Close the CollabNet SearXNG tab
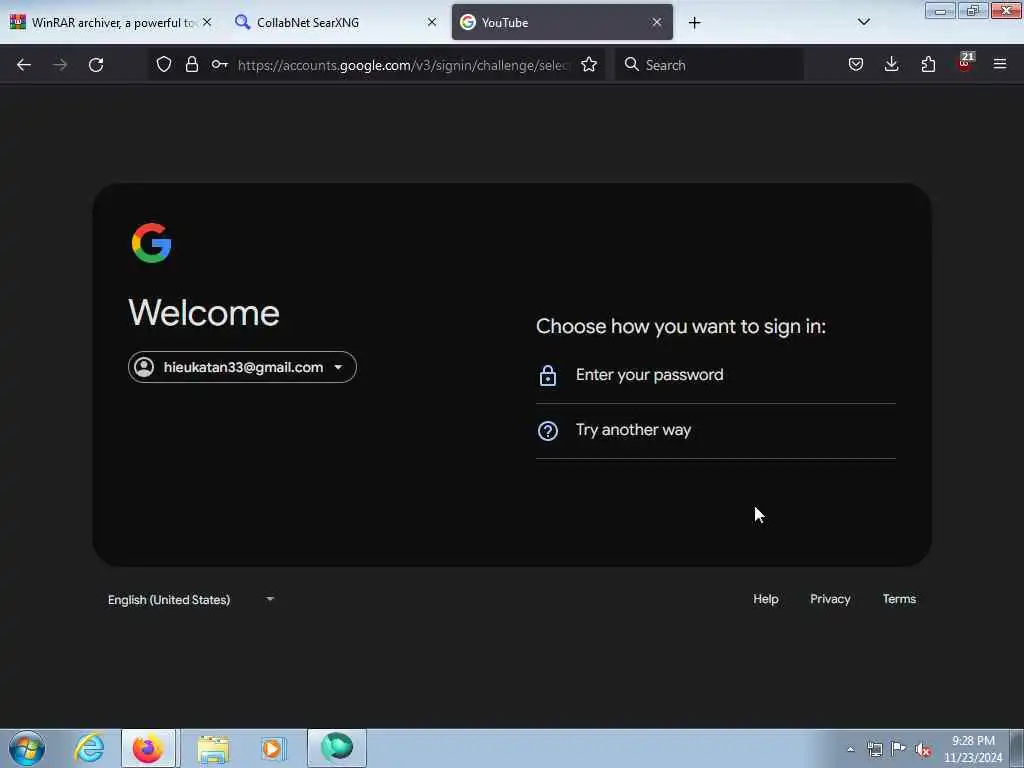The height and width of the screenshot is (768, 1024). point(432,22)
